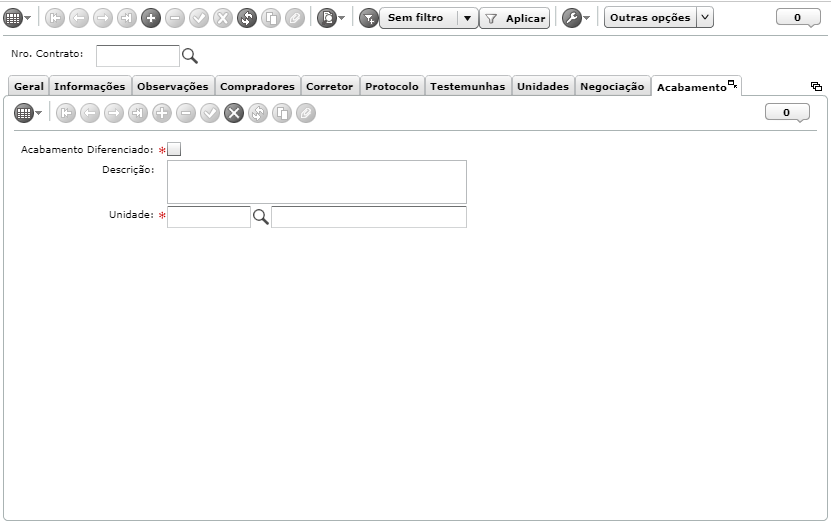Viewport: 831px width, 521px height.
Task: Click the main record counter showing 0
Action: pyautogui.click(x=798, y=17)
